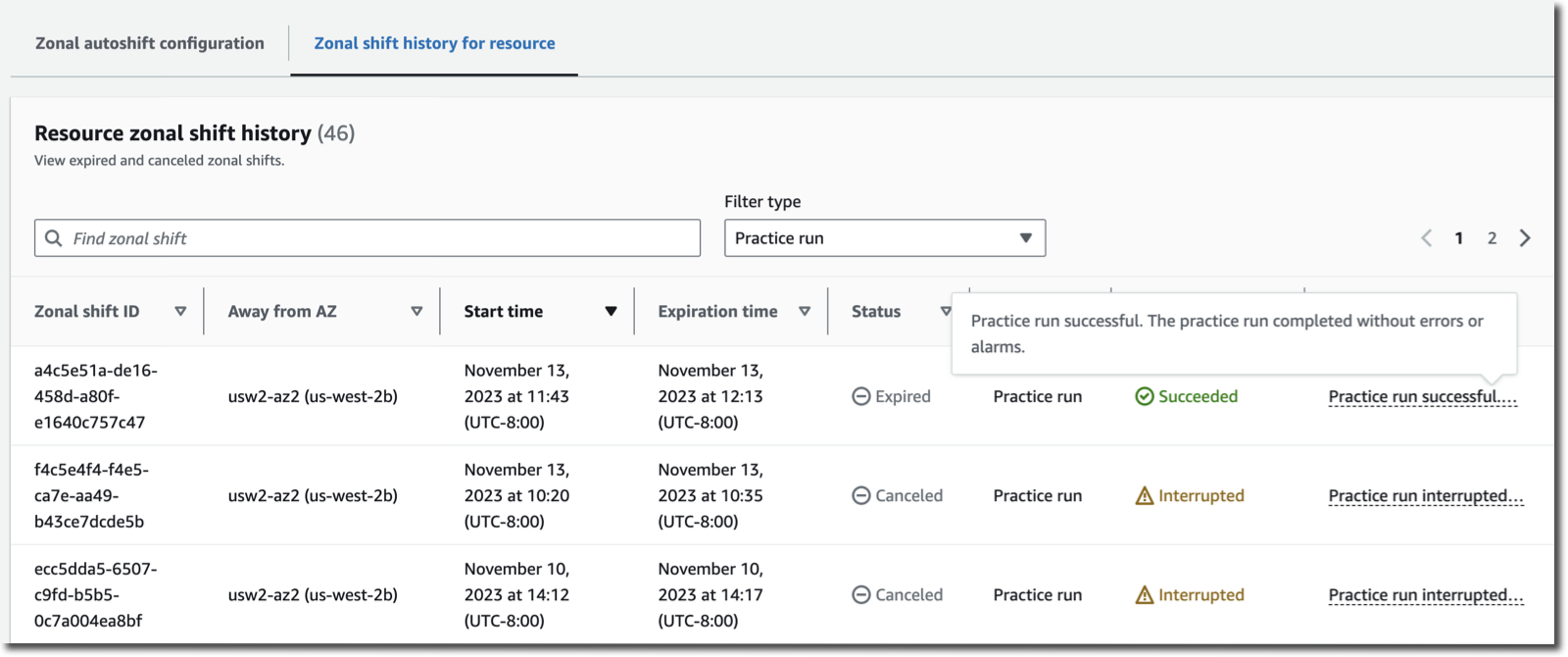Switch to Zonal autoshift configuration tab

150,43
